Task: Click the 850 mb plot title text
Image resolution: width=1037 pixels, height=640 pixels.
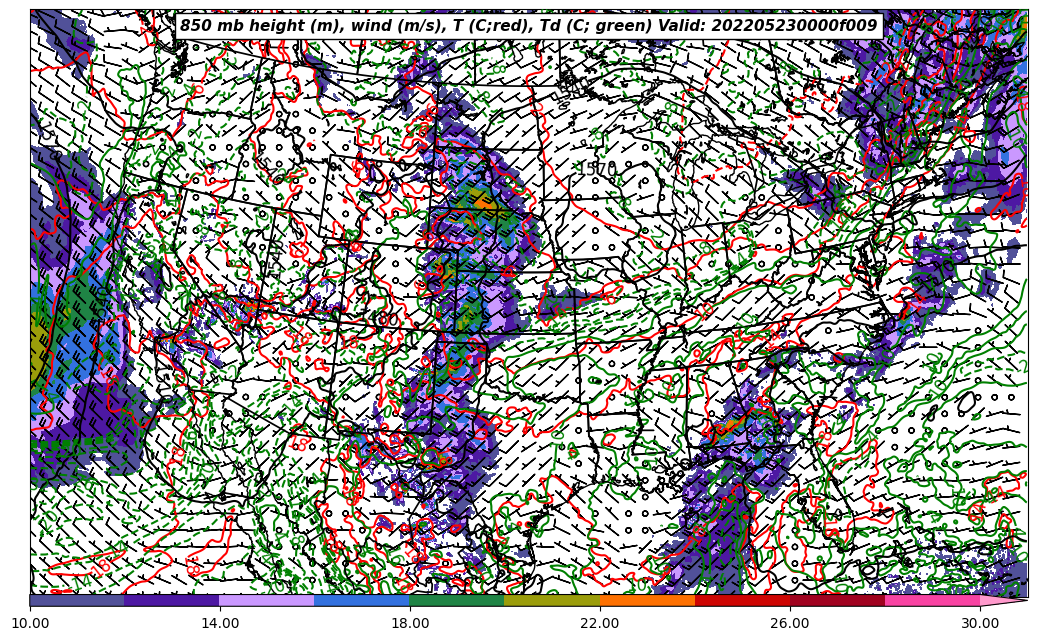Action: [x=528, y=26]
